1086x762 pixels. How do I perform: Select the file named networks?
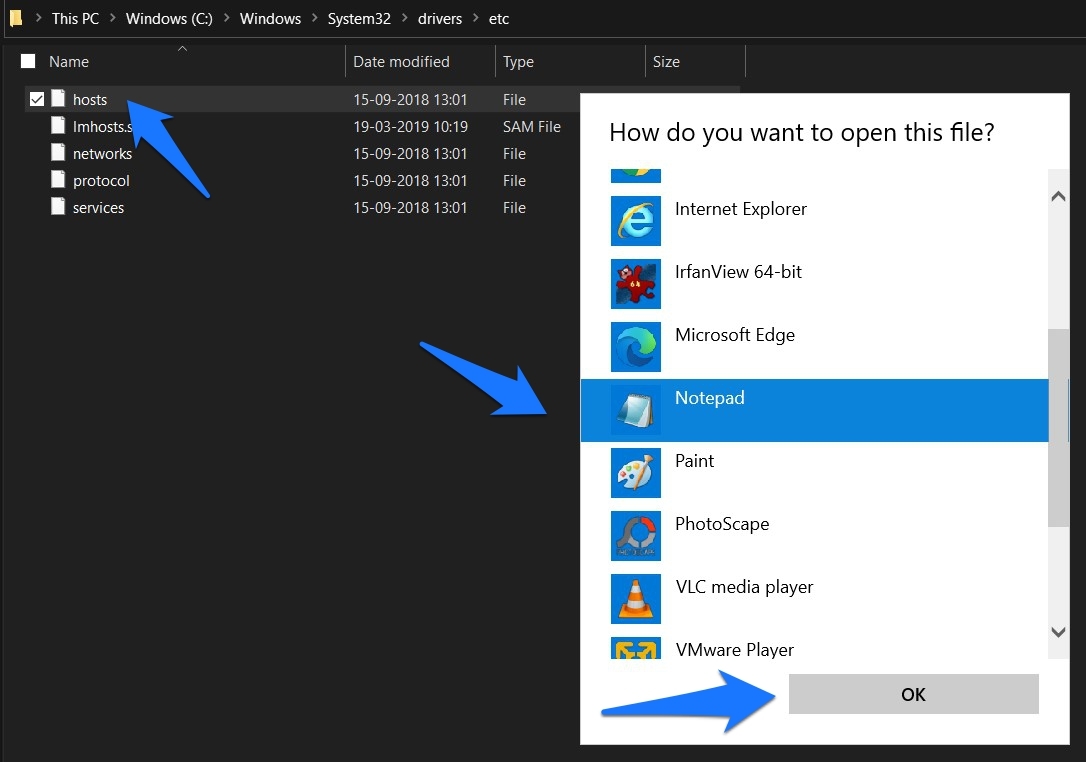tap(103, 154)
